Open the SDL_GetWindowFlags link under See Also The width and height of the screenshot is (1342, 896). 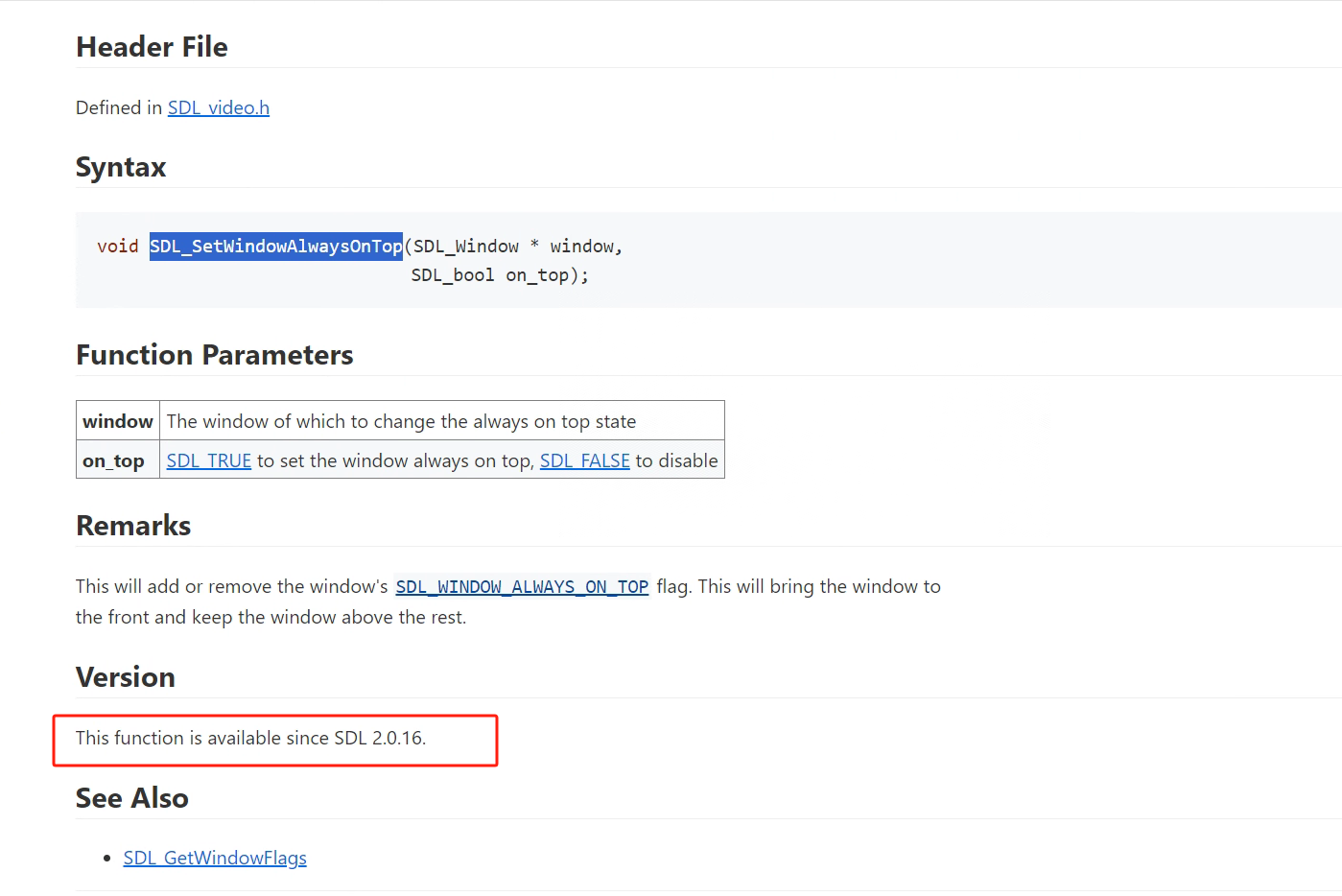point(215,859)
